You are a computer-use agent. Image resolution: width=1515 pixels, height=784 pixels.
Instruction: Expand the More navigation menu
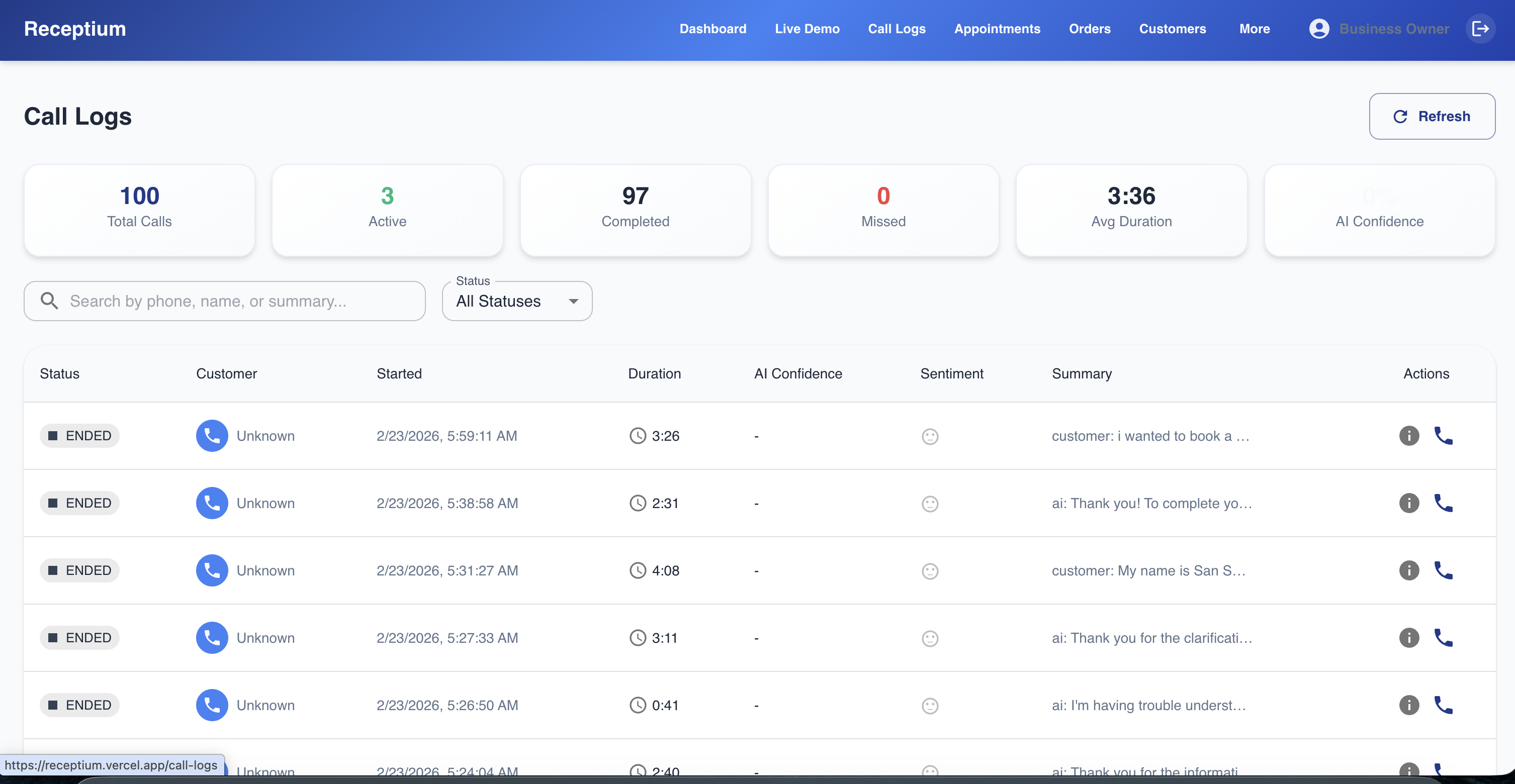(1254, 29)
